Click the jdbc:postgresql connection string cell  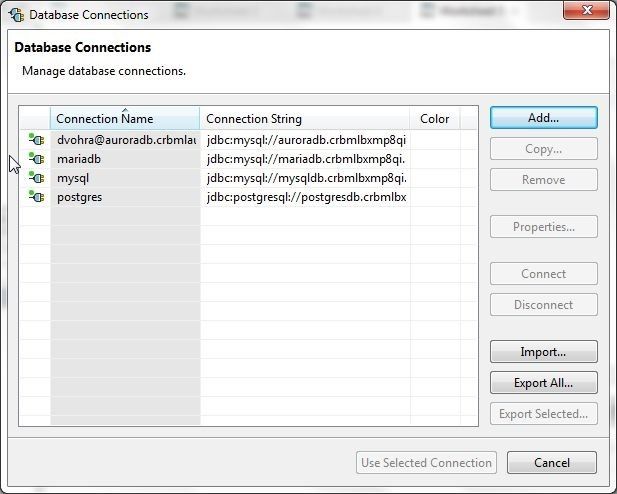305,197
